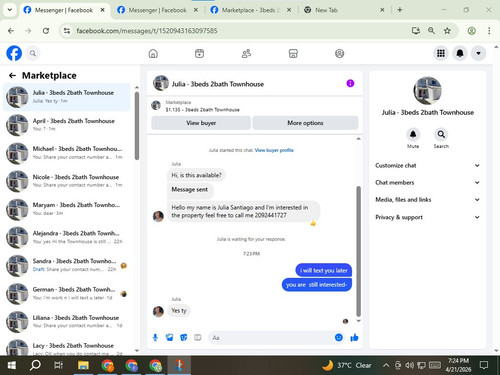Open Michael's 3beds 2bath Townhouse chat
The width and height of the screenshot is (500, 375).
(x=67, y=153)
